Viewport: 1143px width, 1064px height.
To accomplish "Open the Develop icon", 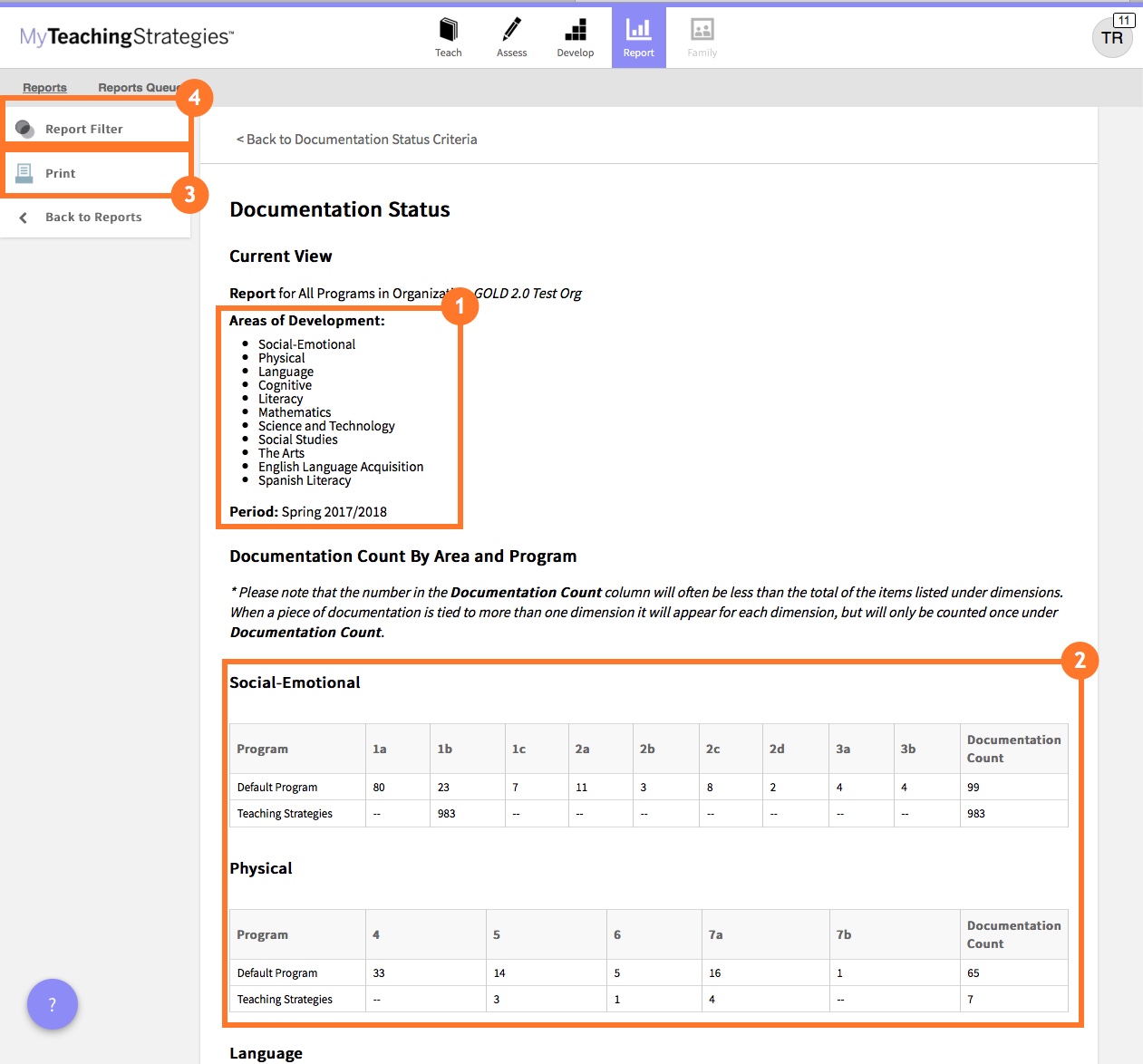I will 575,30.
